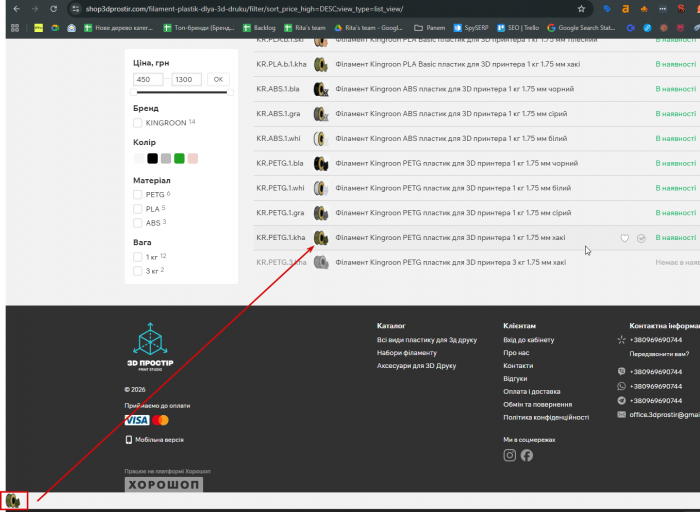The height and width of the screenshot is (512, 700).
Task: Go back with the browser back arrow
Action: [17, 9]
